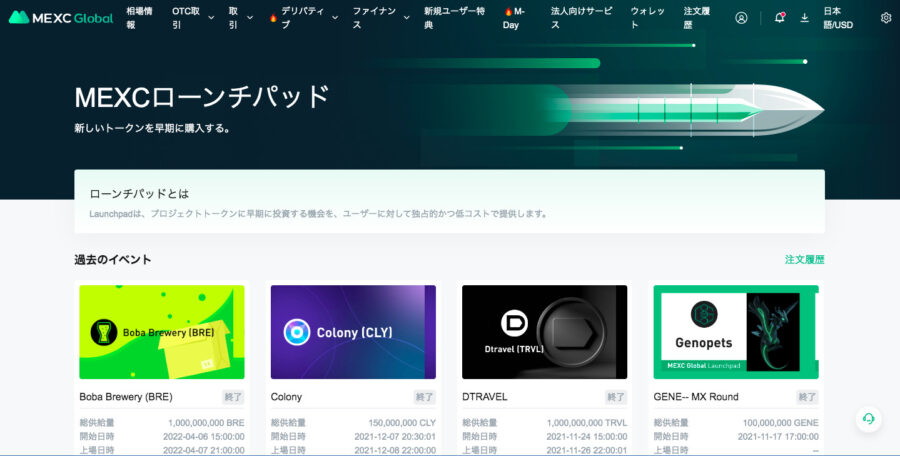Open the user account profile icon
Screen dimensions: 900x456
[x=741, y=18]
